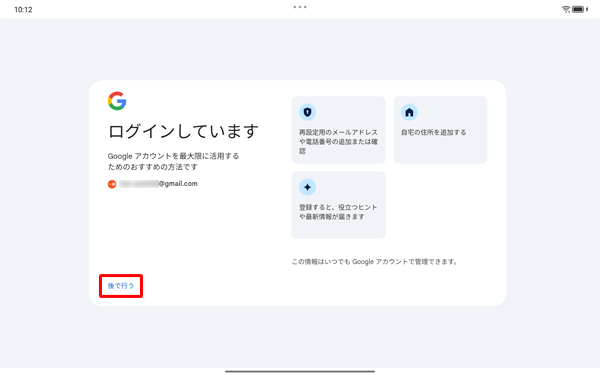Click the orange account avatar icon

[x=112, y=184]
